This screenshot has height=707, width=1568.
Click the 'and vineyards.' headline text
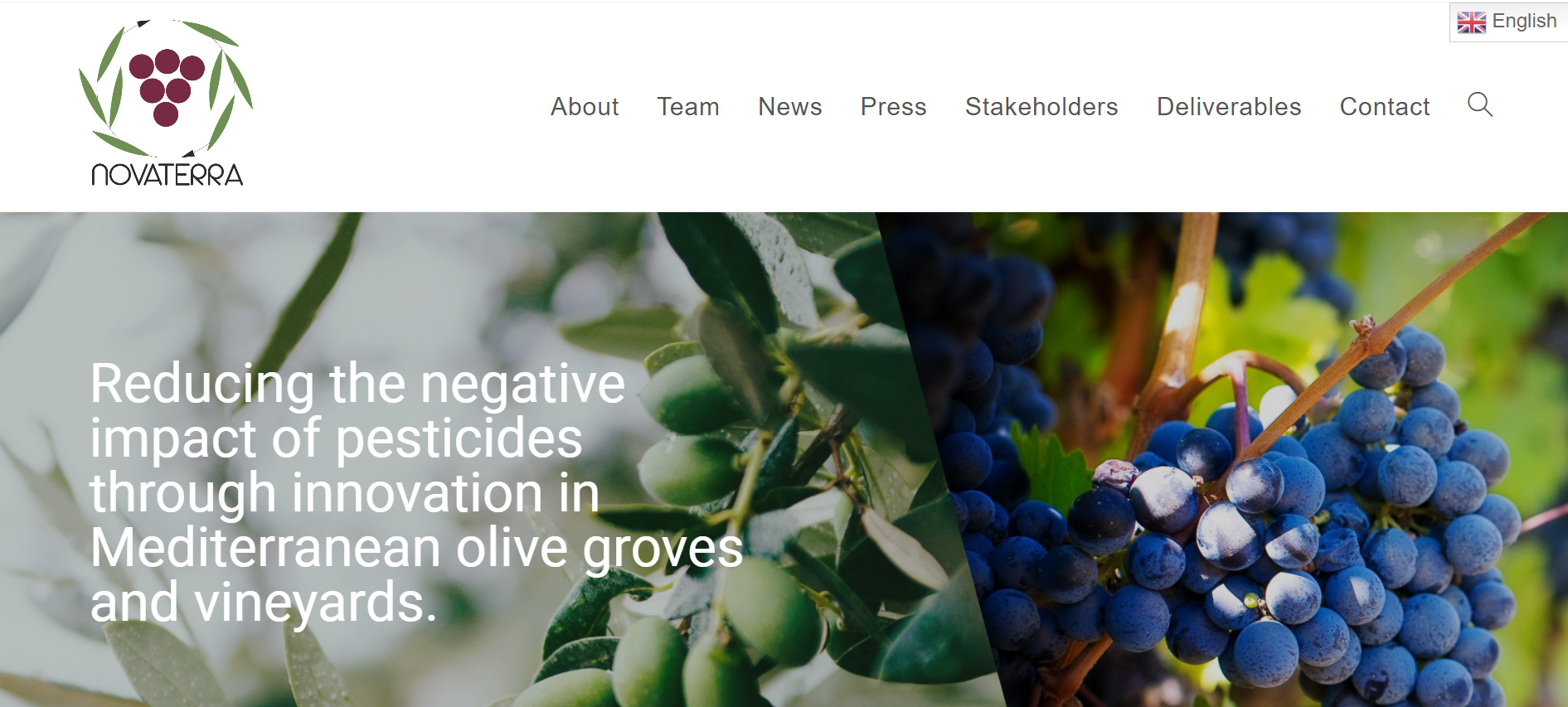click(x=263, y=603)
